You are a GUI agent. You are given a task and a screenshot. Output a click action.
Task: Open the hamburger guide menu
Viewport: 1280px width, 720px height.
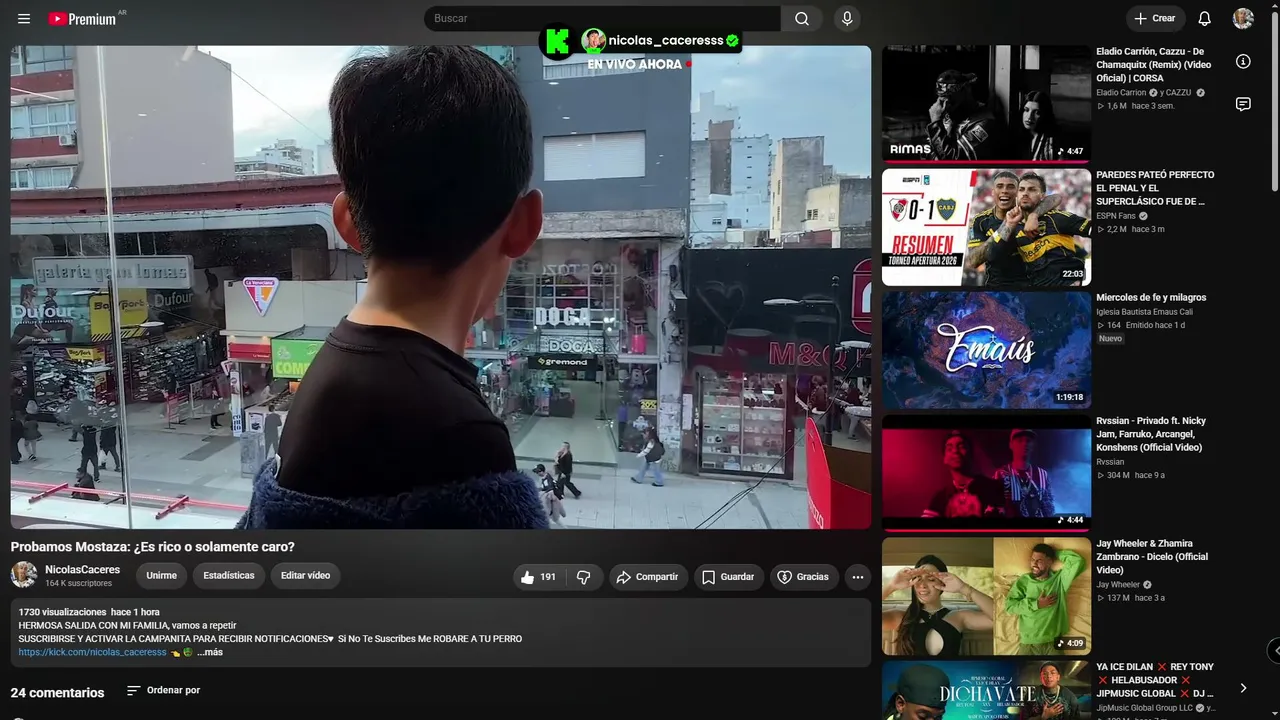24,19
